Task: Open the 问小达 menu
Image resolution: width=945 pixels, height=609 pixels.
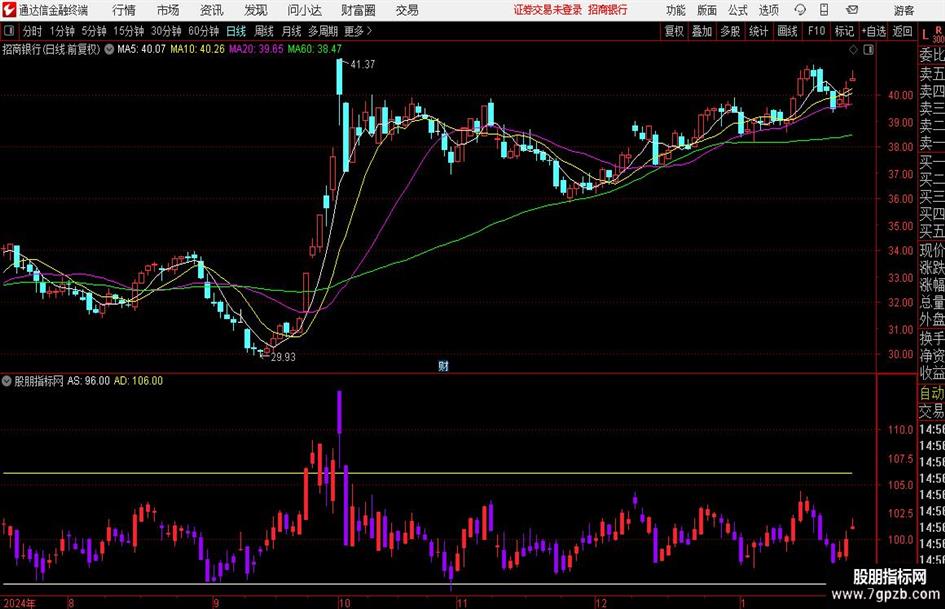Action: click(x=304, y=10)
